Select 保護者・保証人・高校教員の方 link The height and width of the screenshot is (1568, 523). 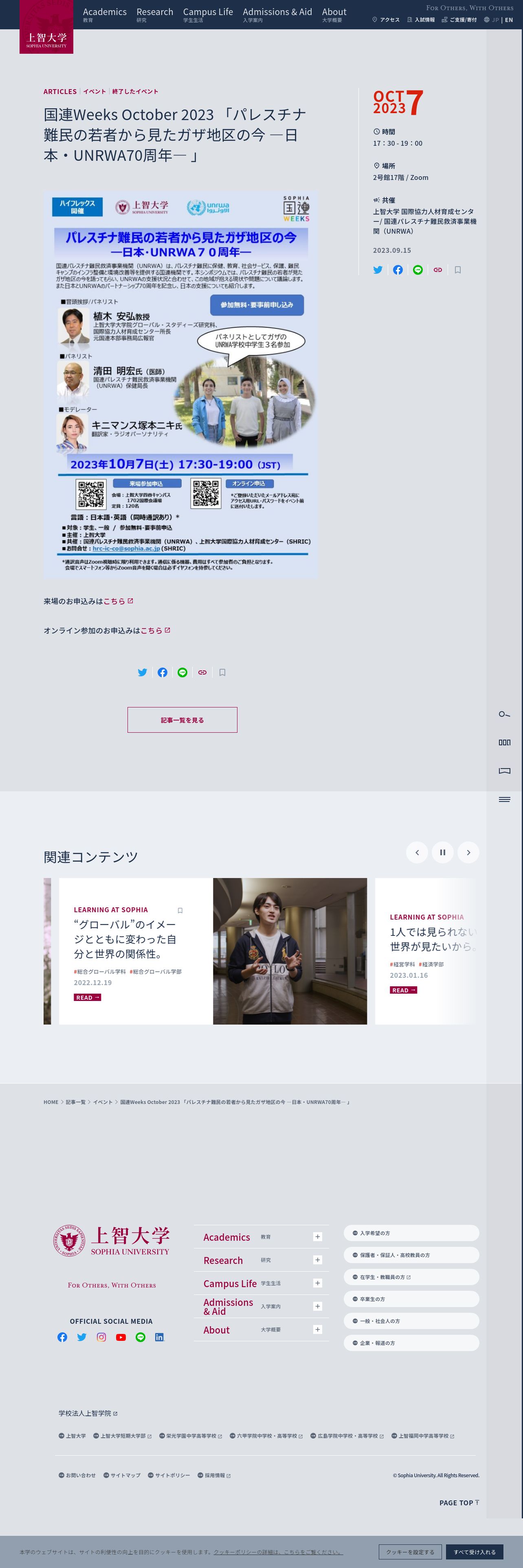point(411,1255)
